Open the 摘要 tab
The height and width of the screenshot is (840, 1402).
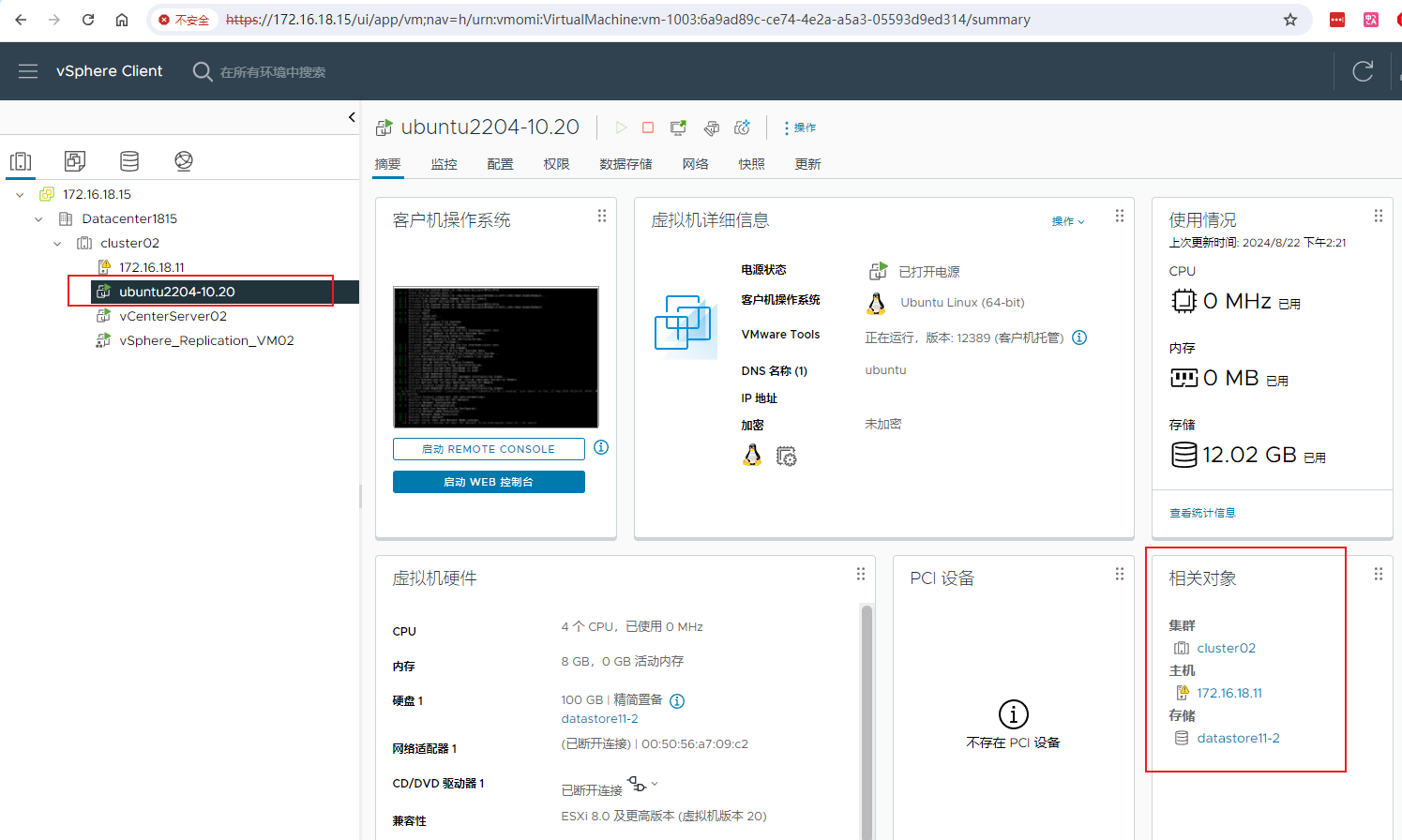click(x=388, y=164)
